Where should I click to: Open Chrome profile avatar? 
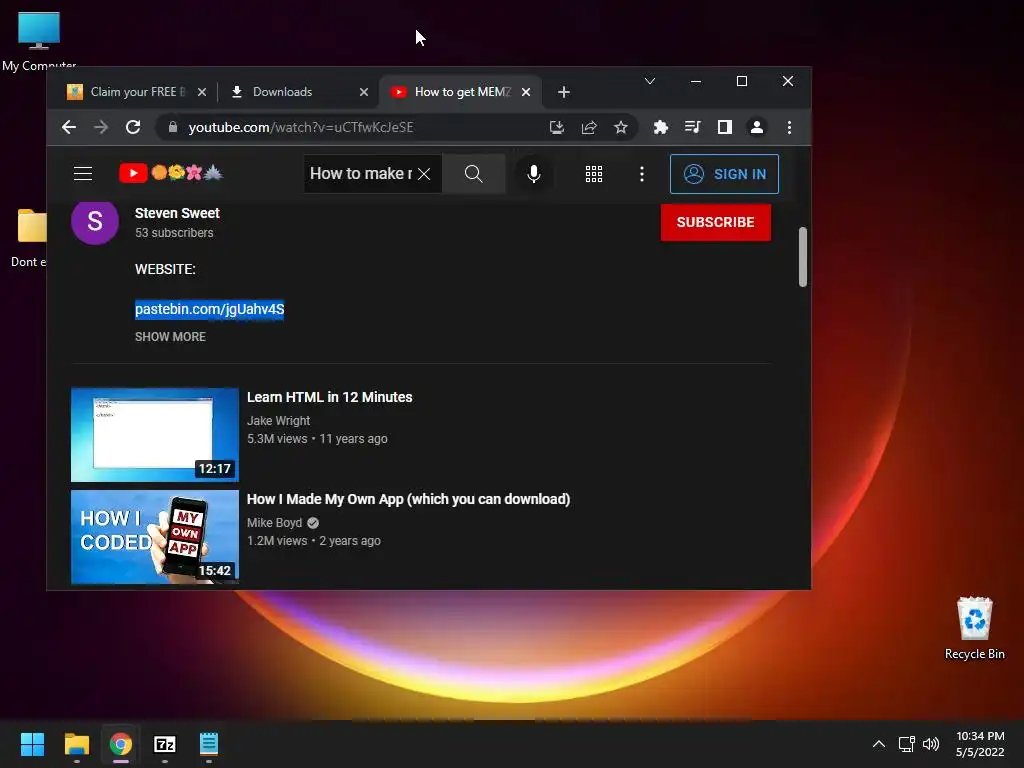coord(757,127)
